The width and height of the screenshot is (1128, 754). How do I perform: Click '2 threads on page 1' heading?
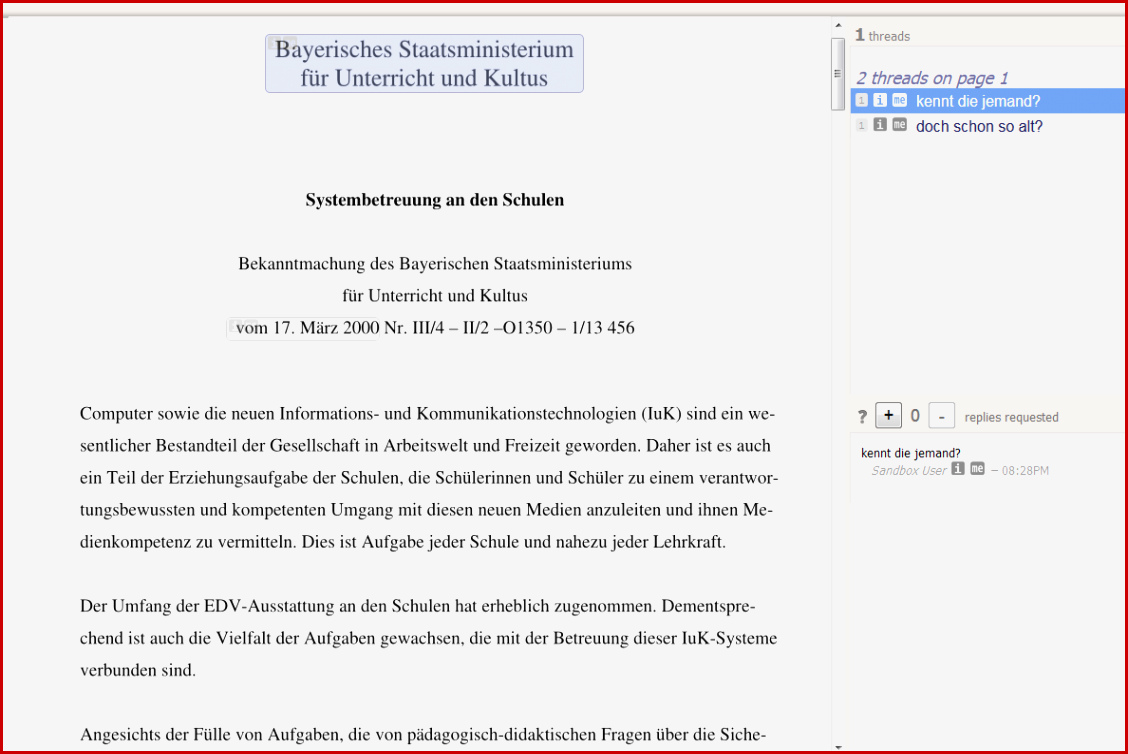click(x=932, y=78)
